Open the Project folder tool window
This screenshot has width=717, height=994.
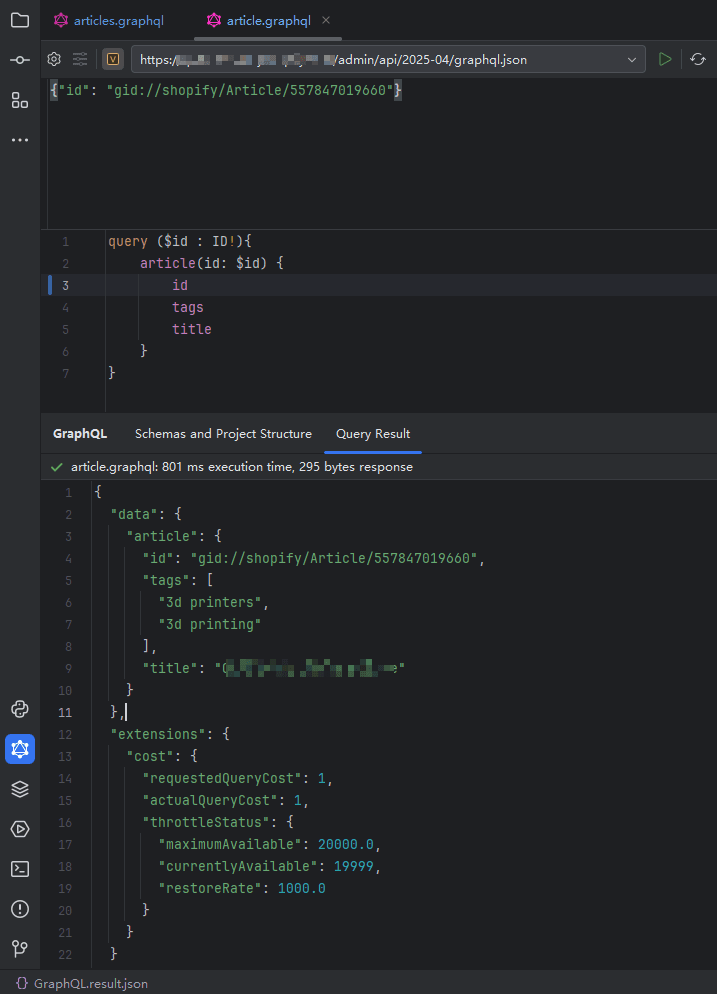(x=20, y=20)
